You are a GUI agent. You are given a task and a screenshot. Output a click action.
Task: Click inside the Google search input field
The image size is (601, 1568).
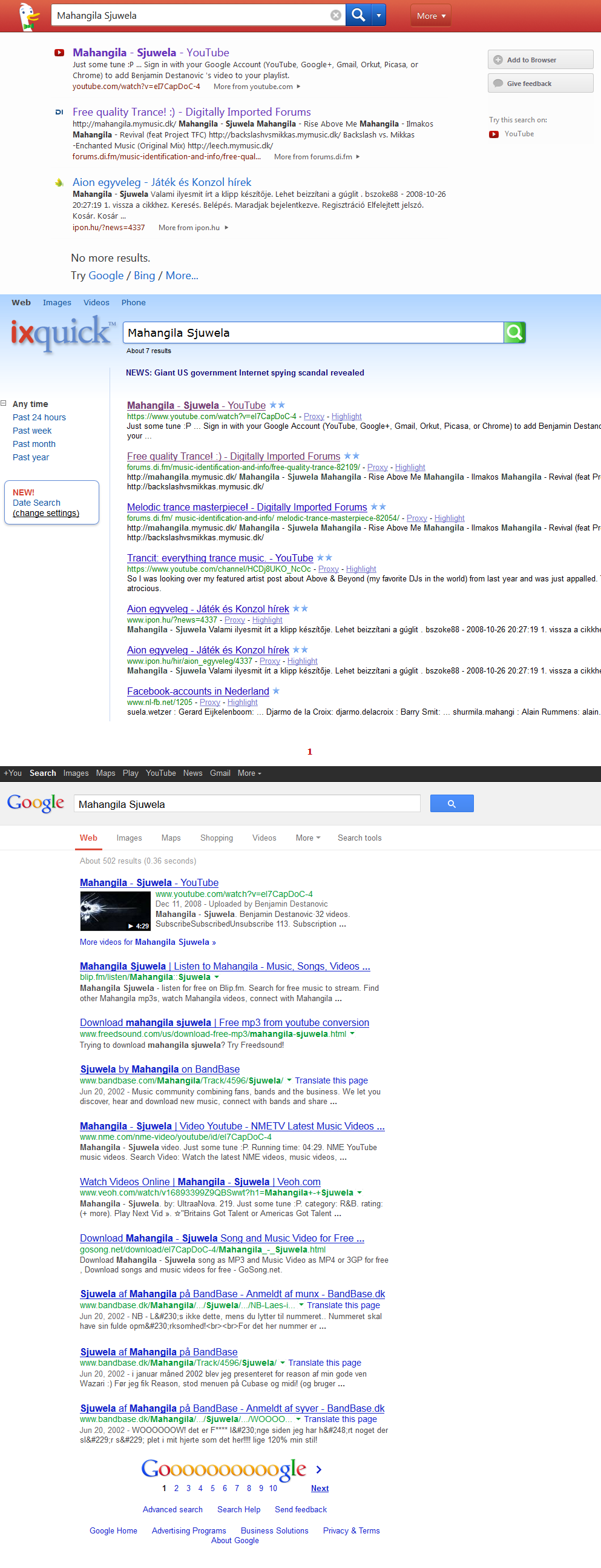246,804
